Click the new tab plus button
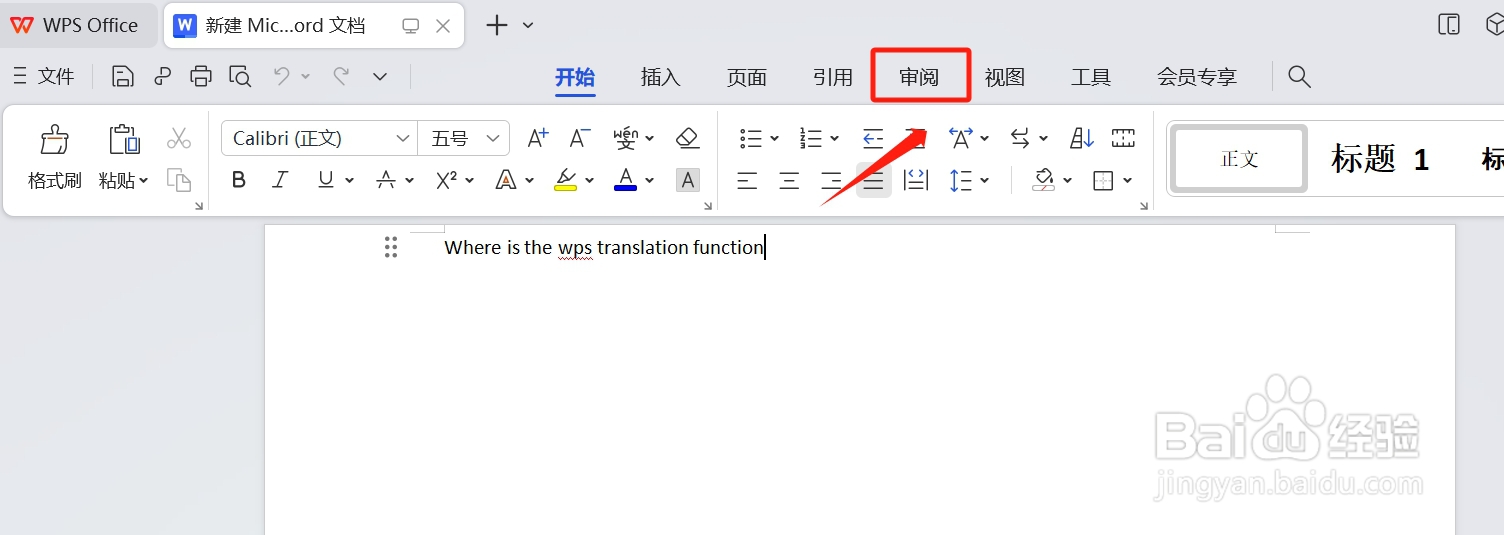 click(x=497, y=26)
